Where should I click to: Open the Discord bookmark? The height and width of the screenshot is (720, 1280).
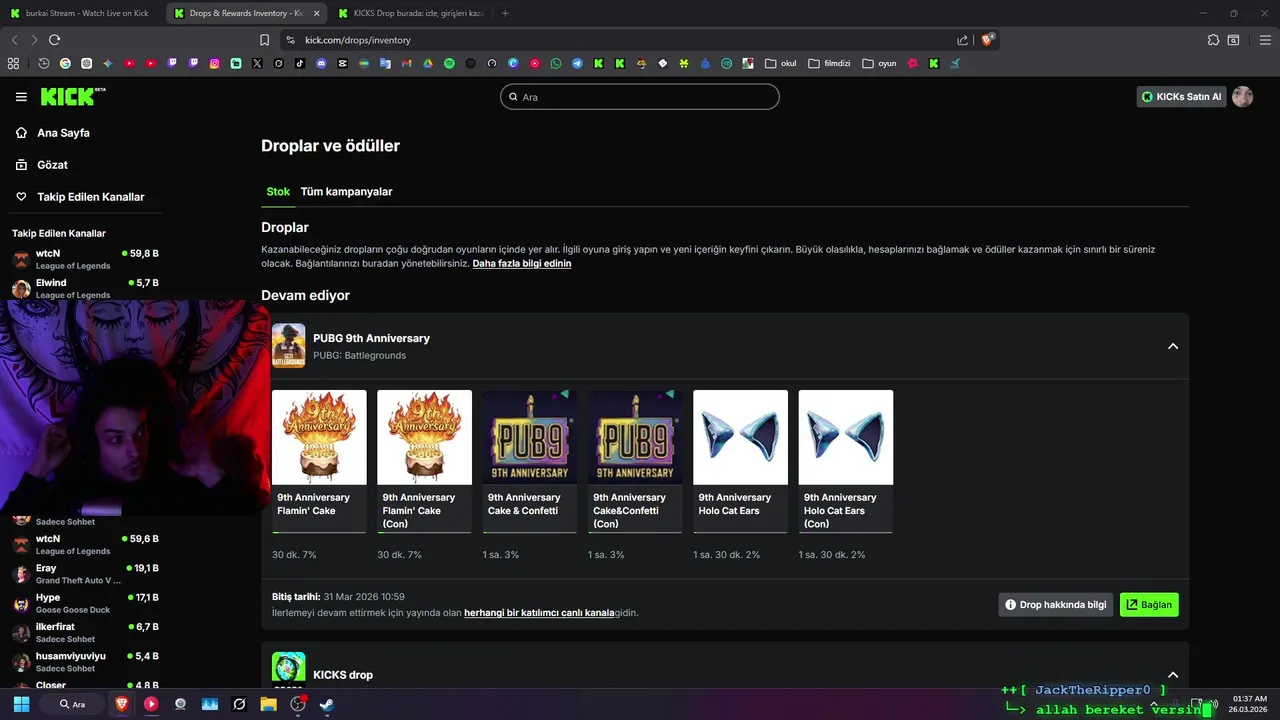coord(321,63)
